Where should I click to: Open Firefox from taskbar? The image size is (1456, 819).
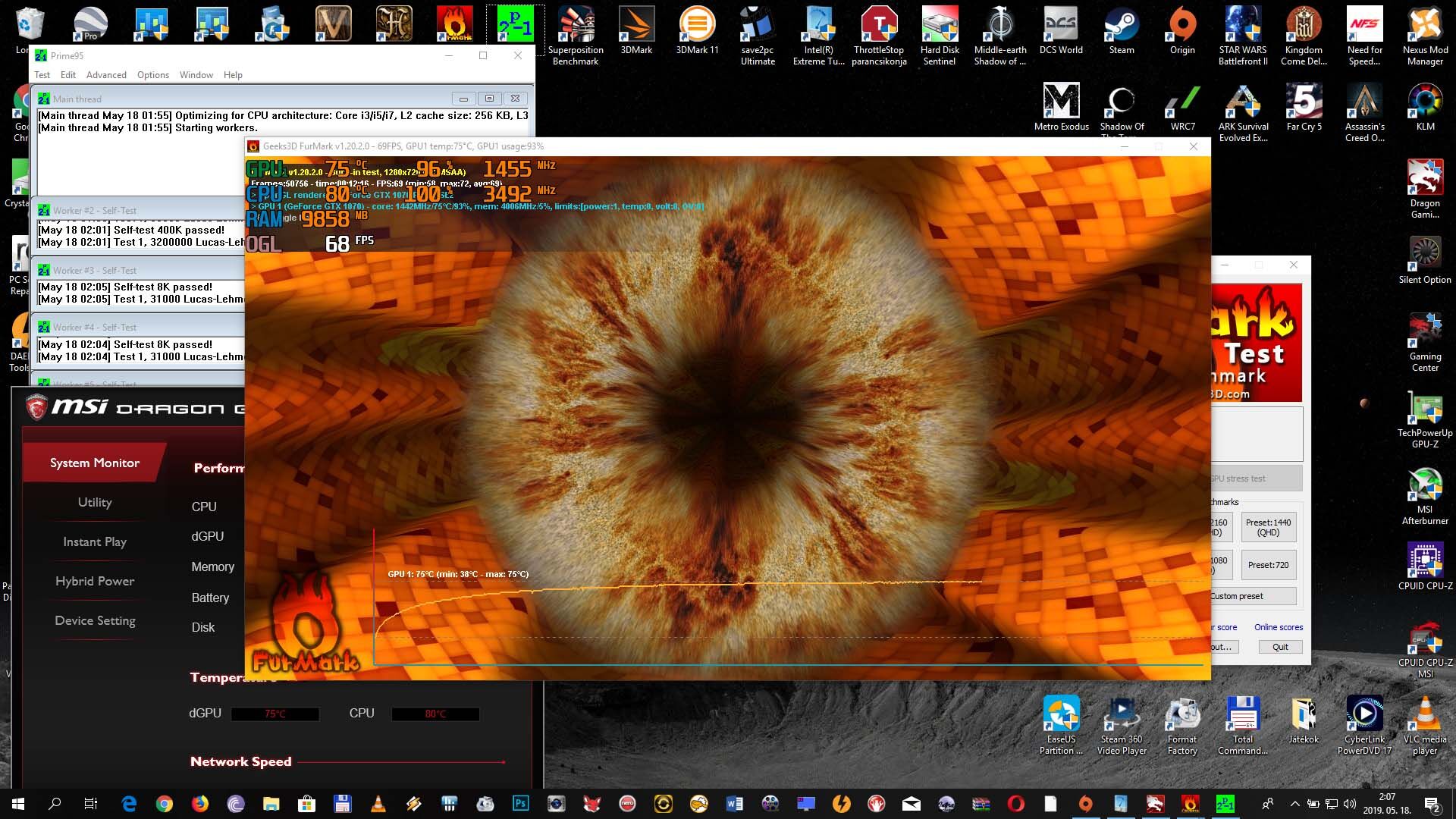click(x=200, y=804)
